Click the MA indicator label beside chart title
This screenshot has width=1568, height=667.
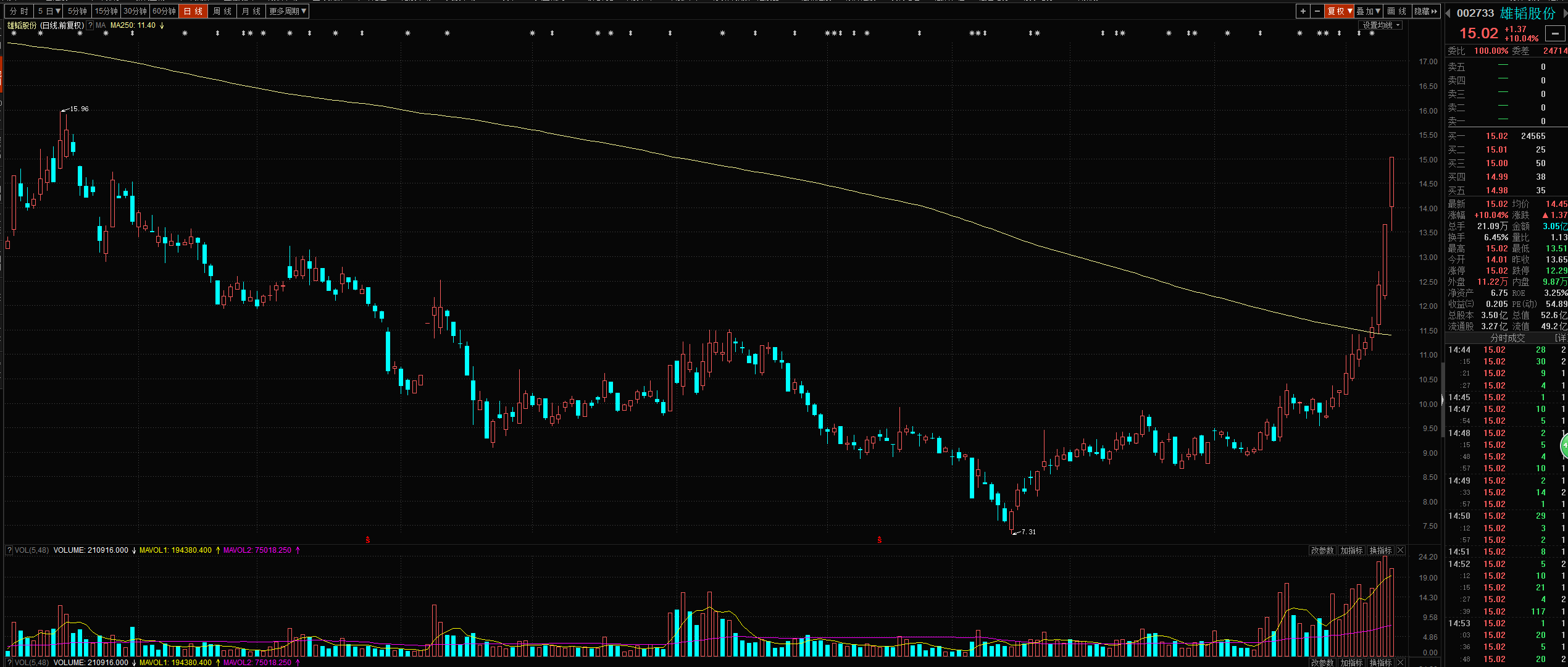(101, 25)
